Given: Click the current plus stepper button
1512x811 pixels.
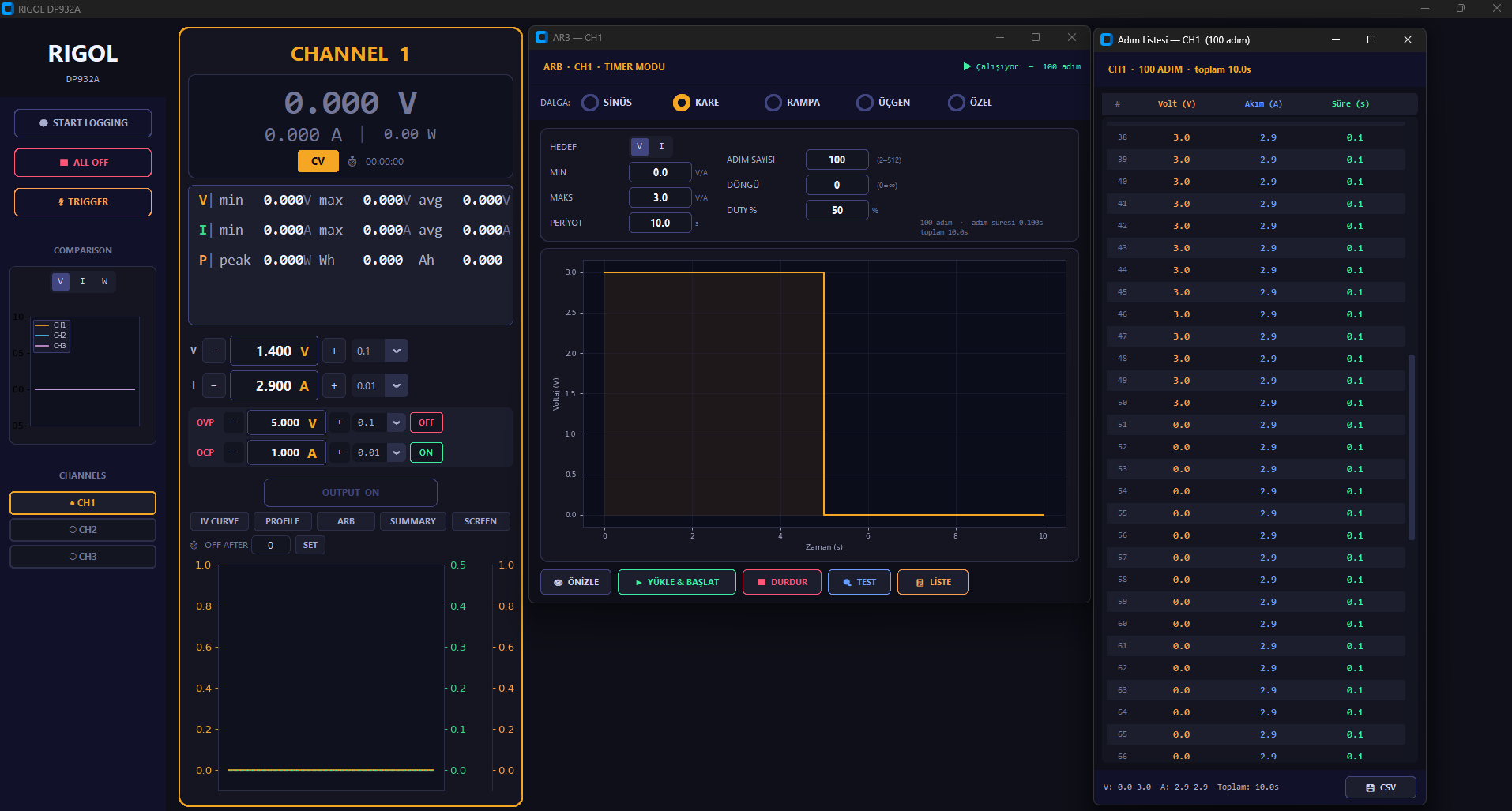Looking at the screenshot, I should click(x=334, y=386).
